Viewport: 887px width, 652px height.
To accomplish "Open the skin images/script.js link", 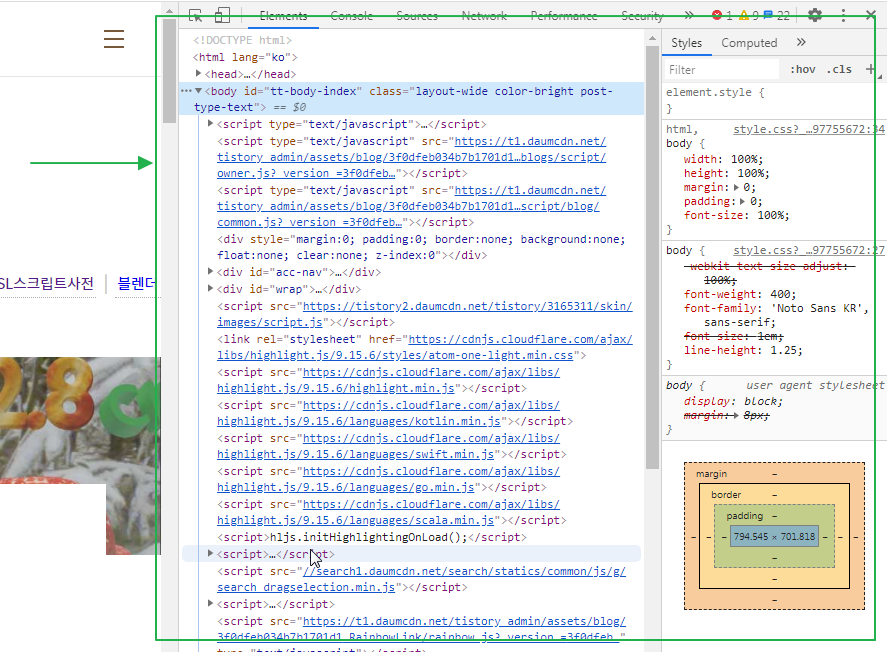I will [x=424, y=314].
